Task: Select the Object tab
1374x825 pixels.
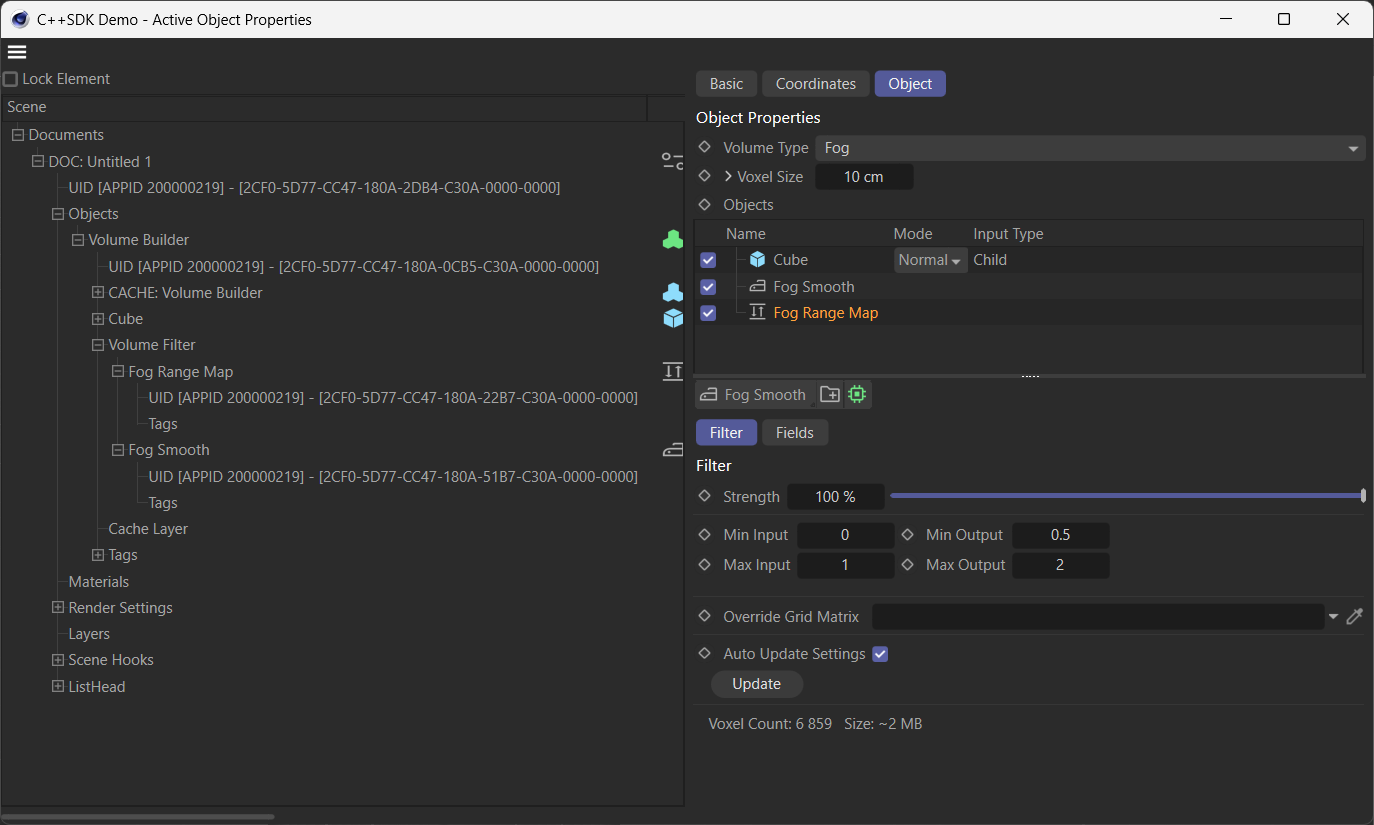Action: click(910, 84)
